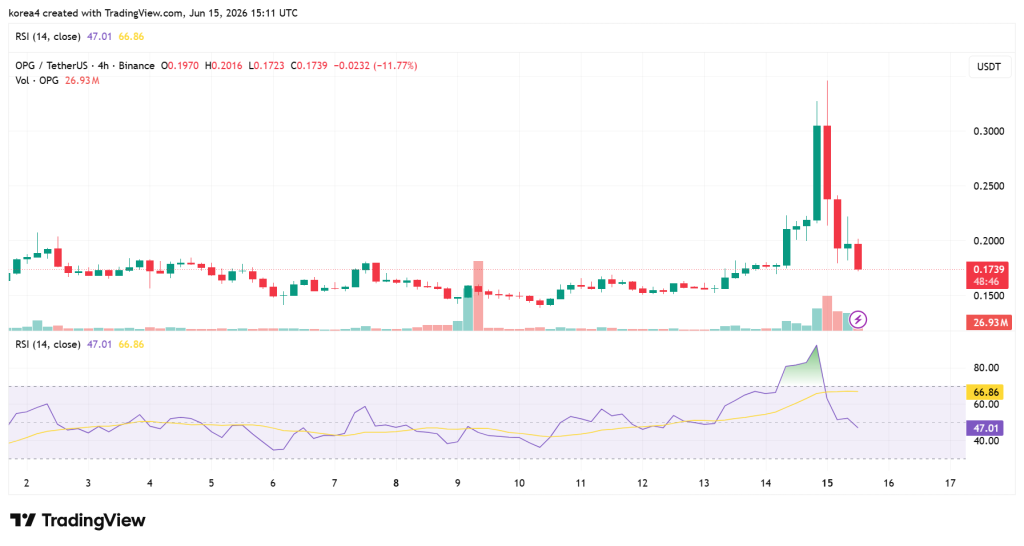Select the USDT currency button
Viewport: 1024px width, 546px height.
pos(989,67)
